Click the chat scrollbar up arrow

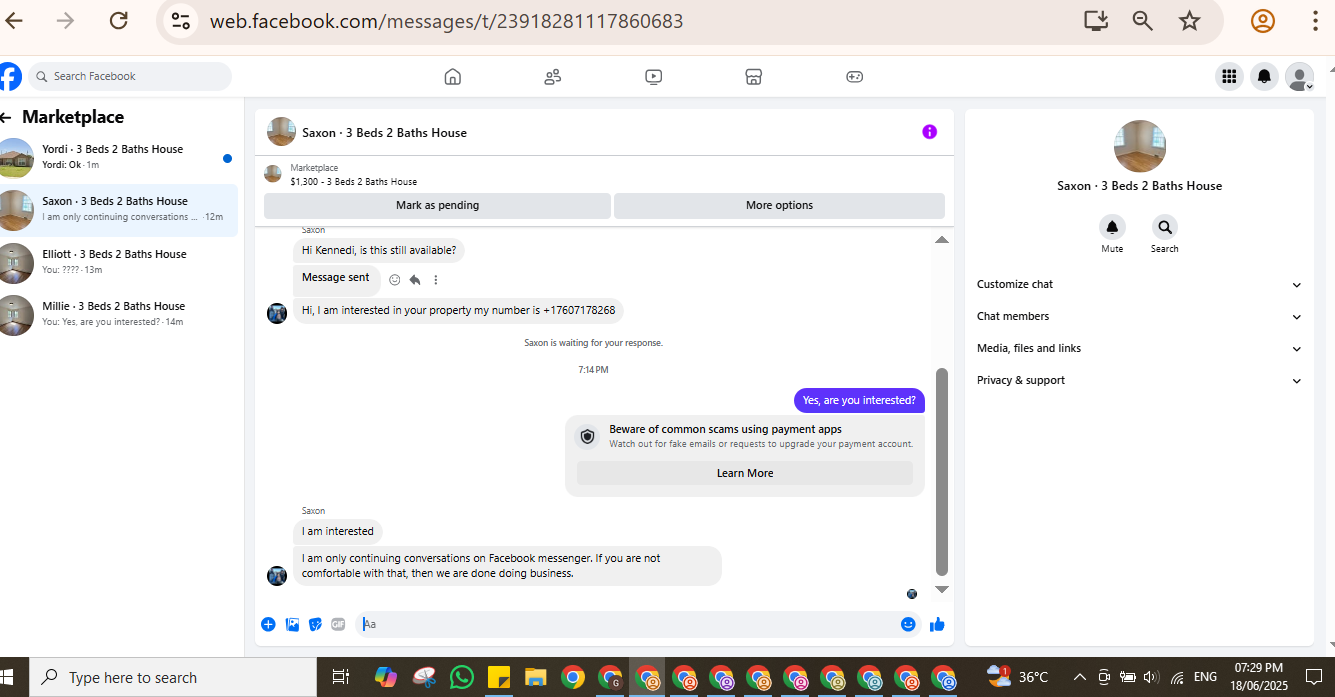coord(941,240)
